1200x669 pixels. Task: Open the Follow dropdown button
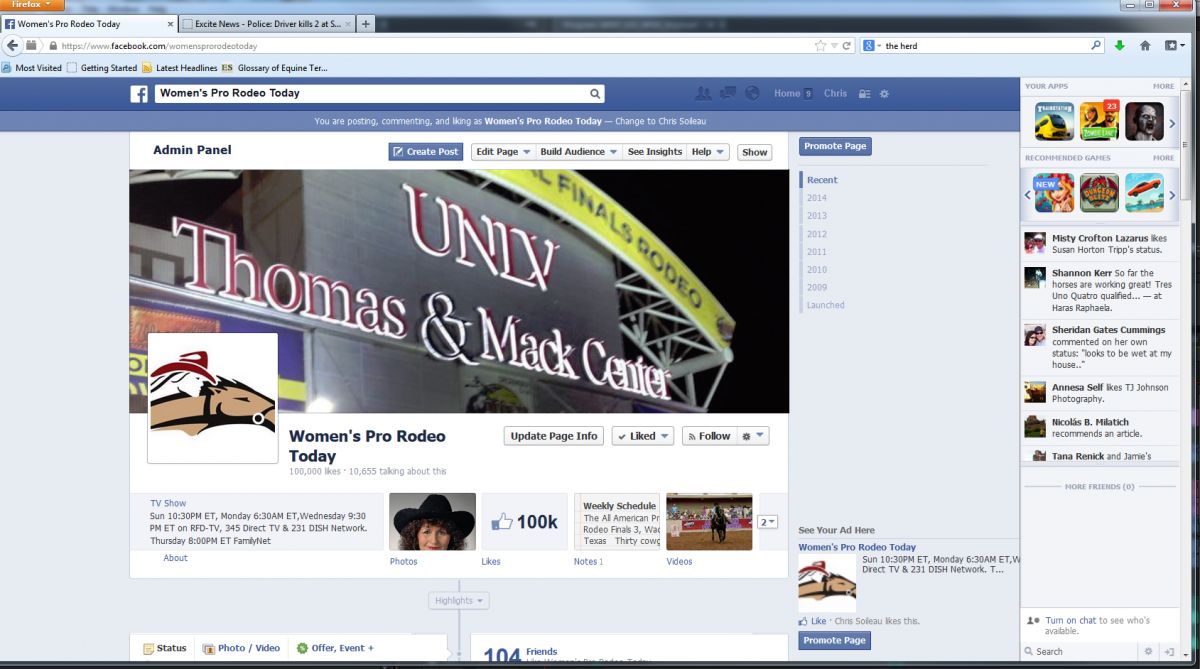tap(708, 436)
